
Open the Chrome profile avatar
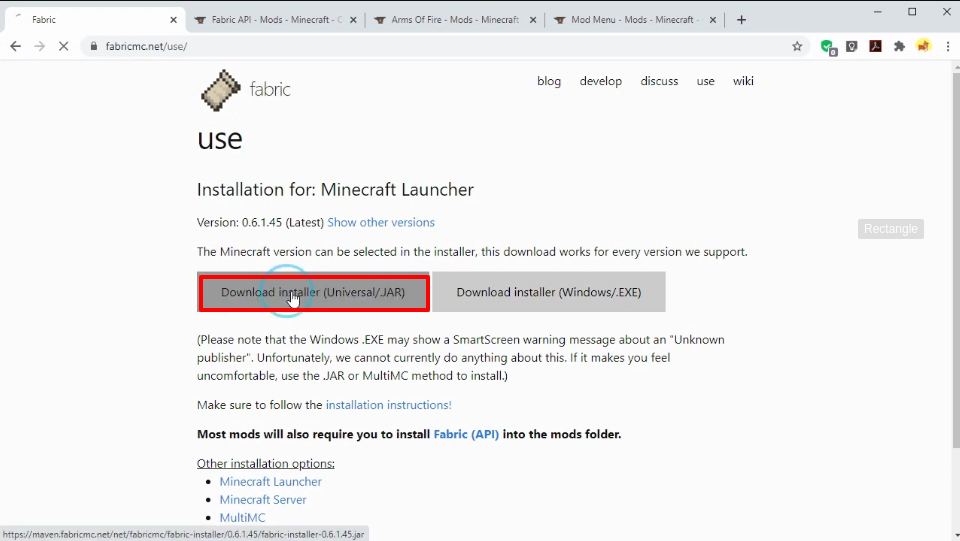click(923, 46)
